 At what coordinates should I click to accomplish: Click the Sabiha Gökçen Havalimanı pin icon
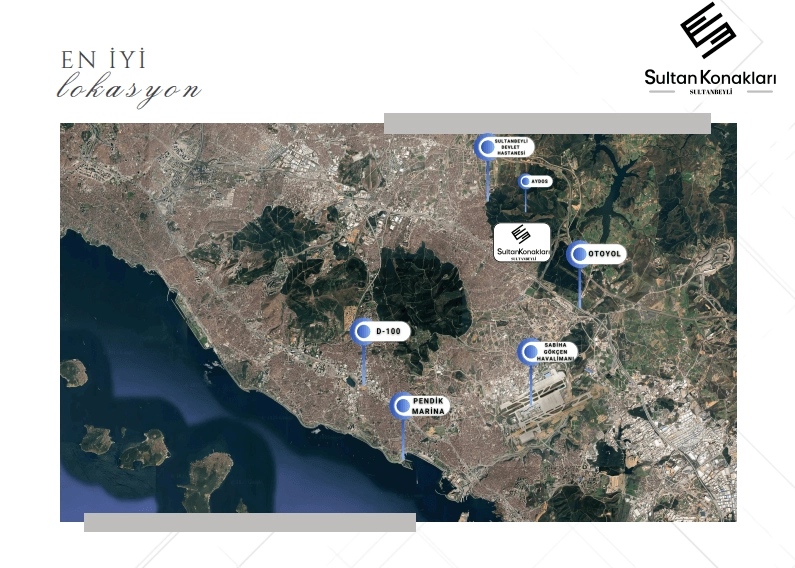pos(529,351)
